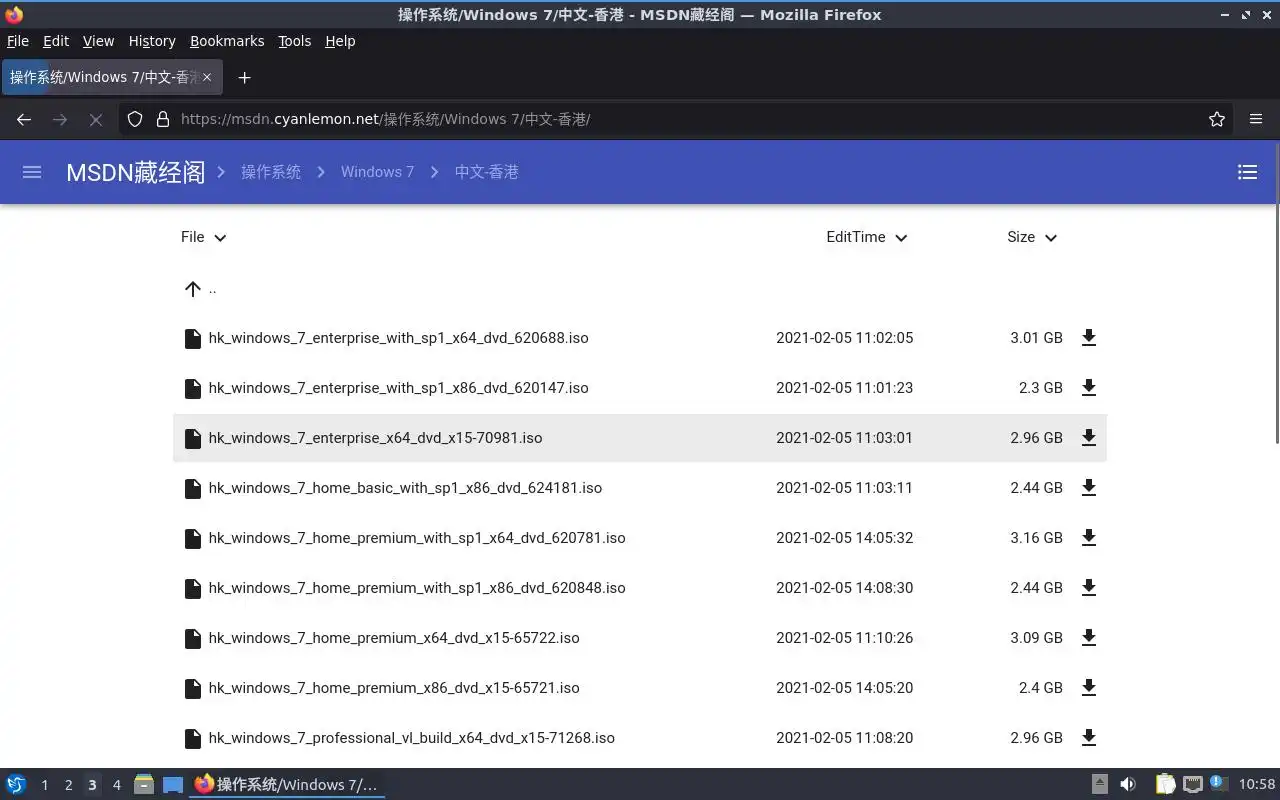
Task: Download hk_windows_7_home_premium_with_sp1_x86_dvd_620848.iso
Action: (1089, 588)
